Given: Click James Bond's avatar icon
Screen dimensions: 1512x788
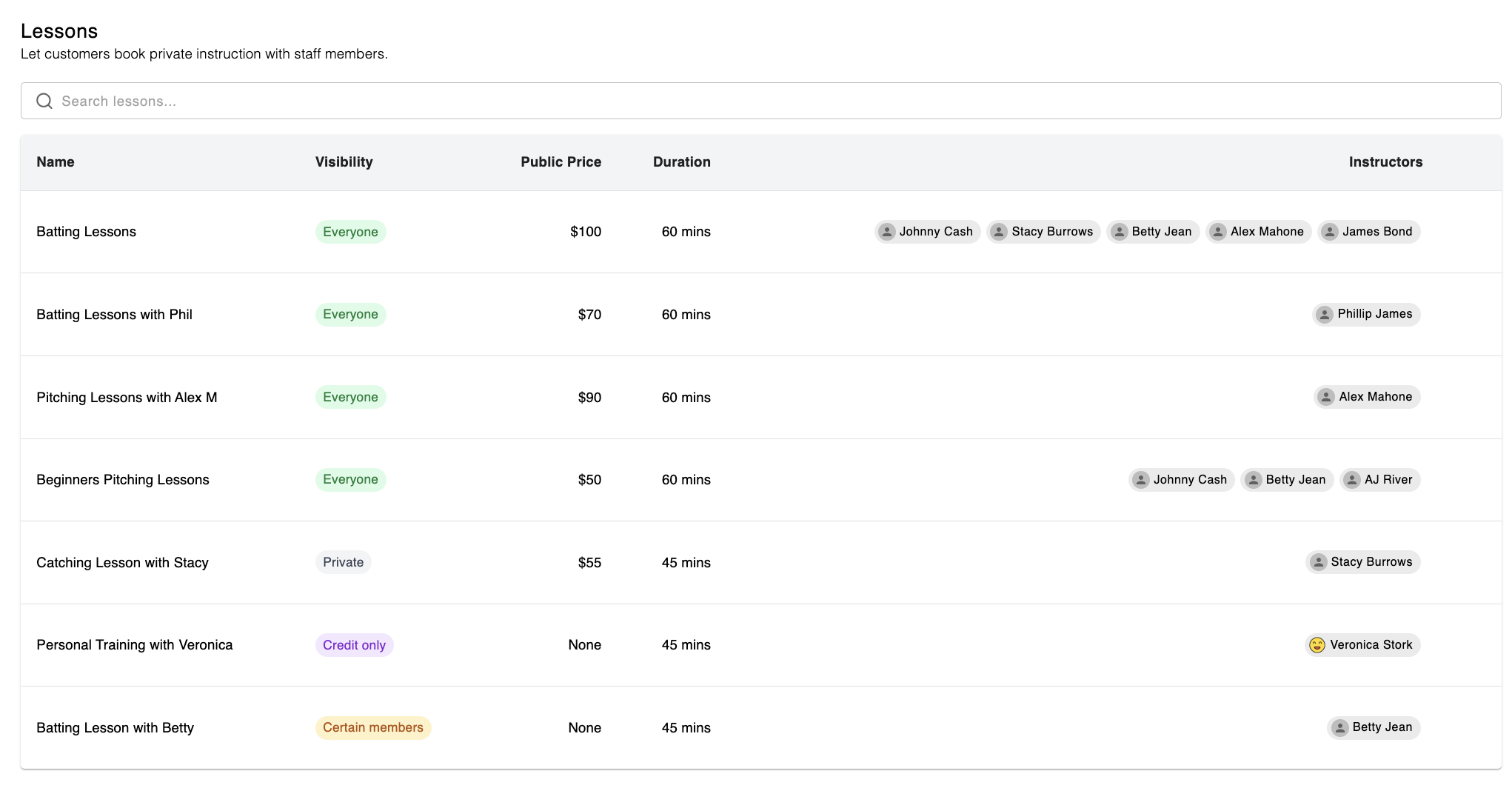Looking at the screenshot, I should [x=1329, y=232].
